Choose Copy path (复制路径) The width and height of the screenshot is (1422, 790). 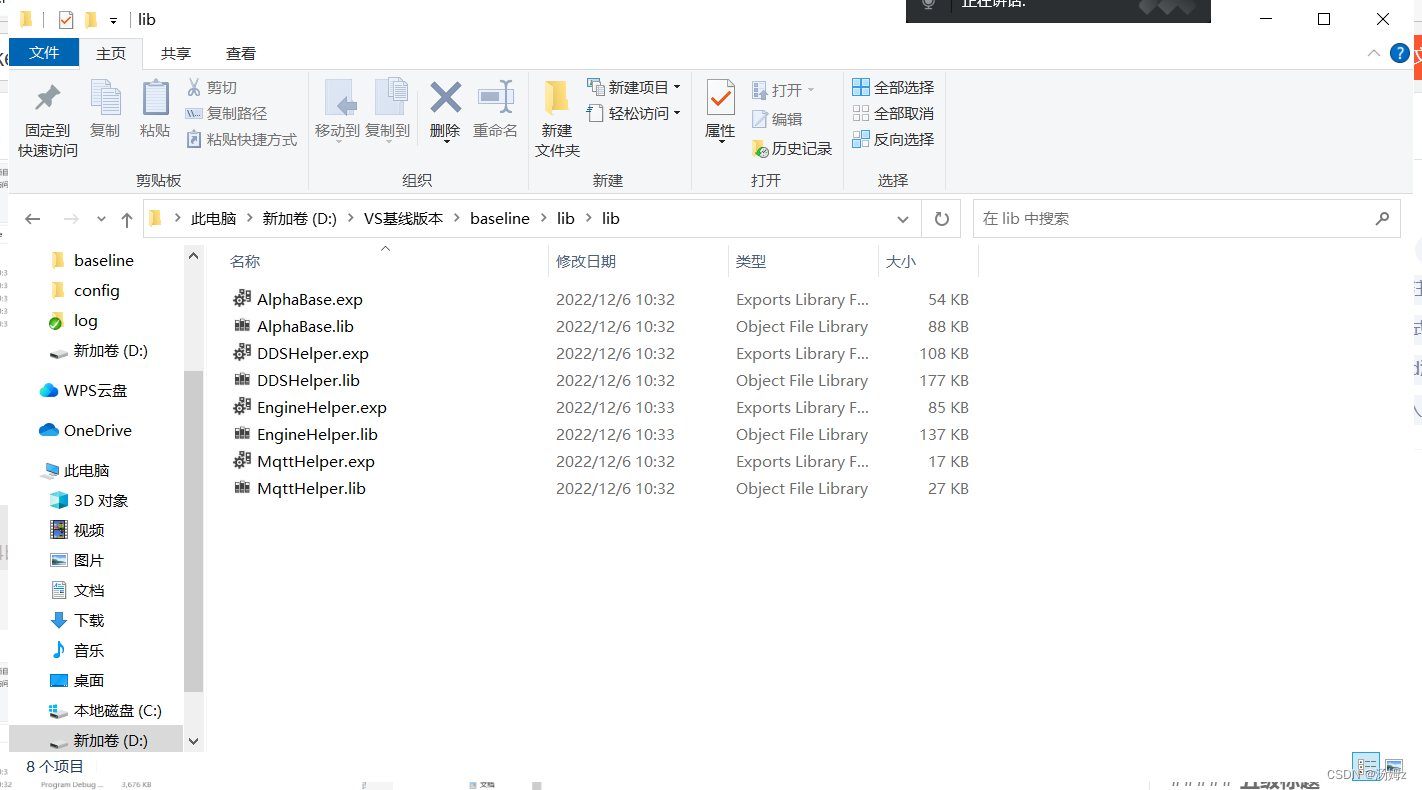pyautogui.click(x=226, y=114)
